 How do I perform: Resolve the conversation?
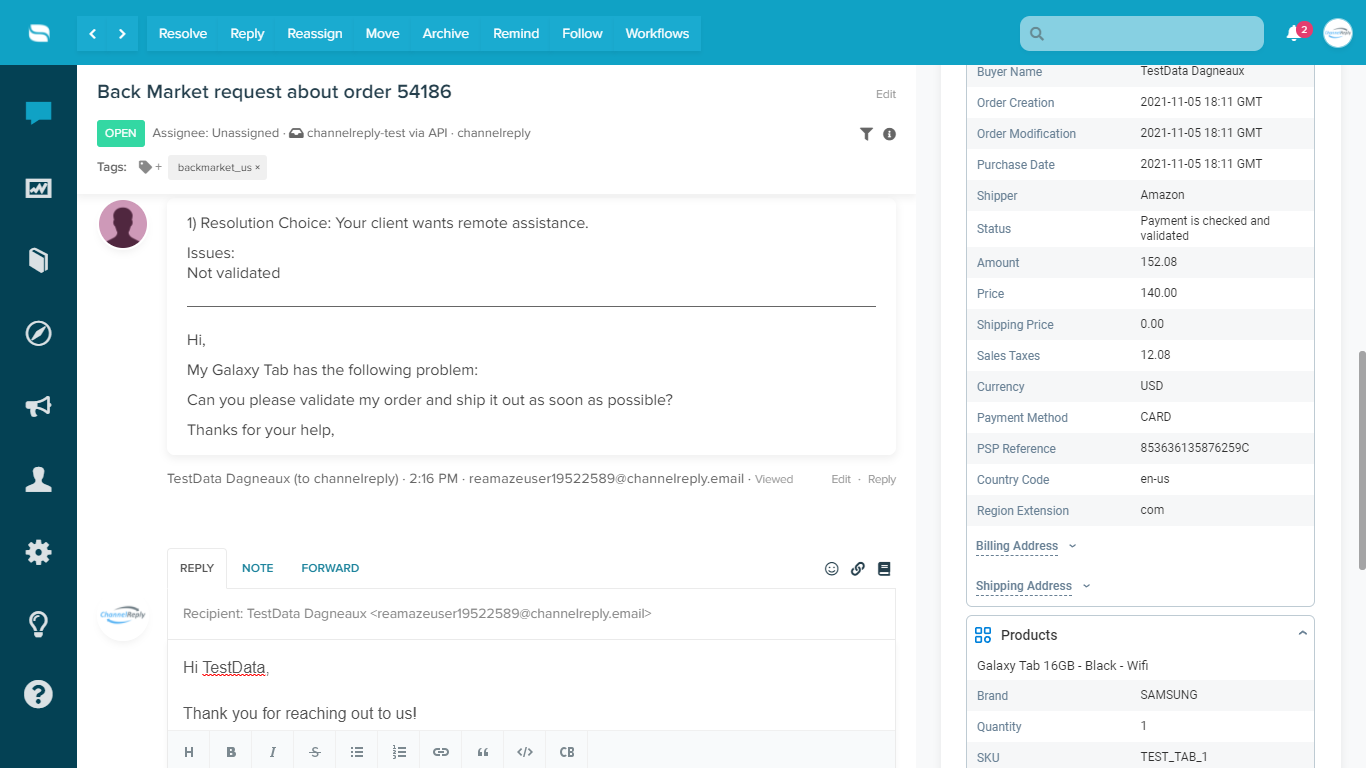[183, 33]
